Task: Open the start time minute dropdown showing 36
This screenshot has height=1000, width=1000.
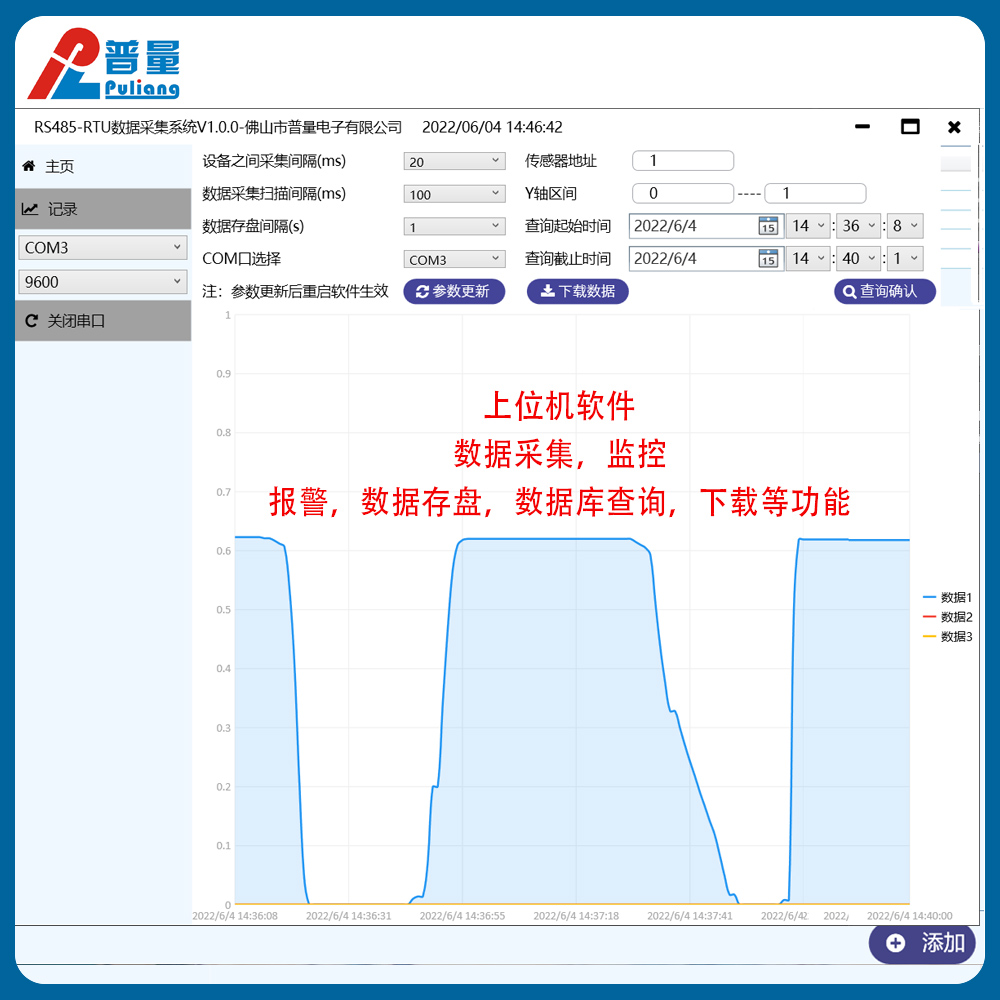Action: (858, 226)
